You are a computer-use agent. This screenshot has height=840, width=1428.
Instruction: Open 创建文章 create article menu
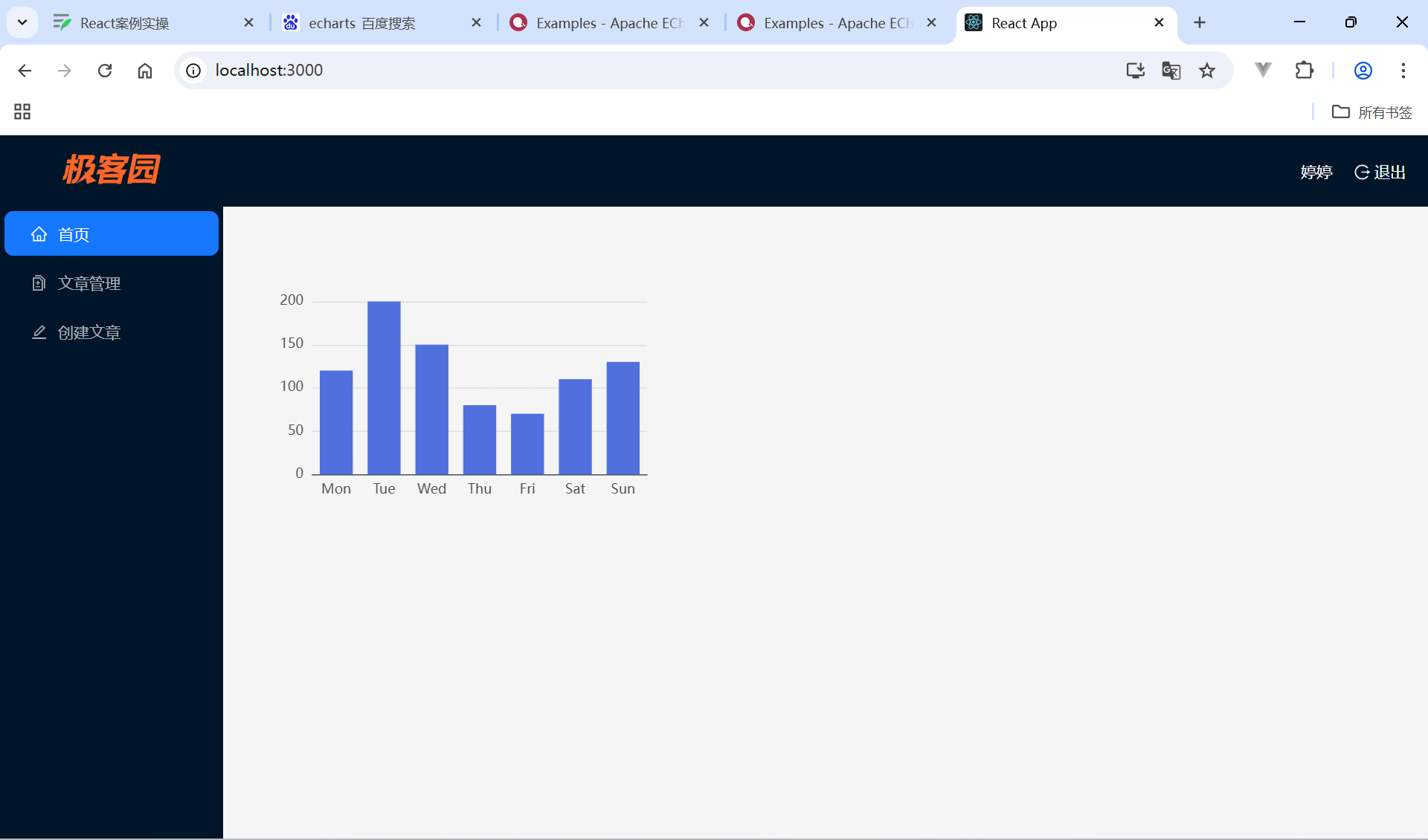[89, 332]
